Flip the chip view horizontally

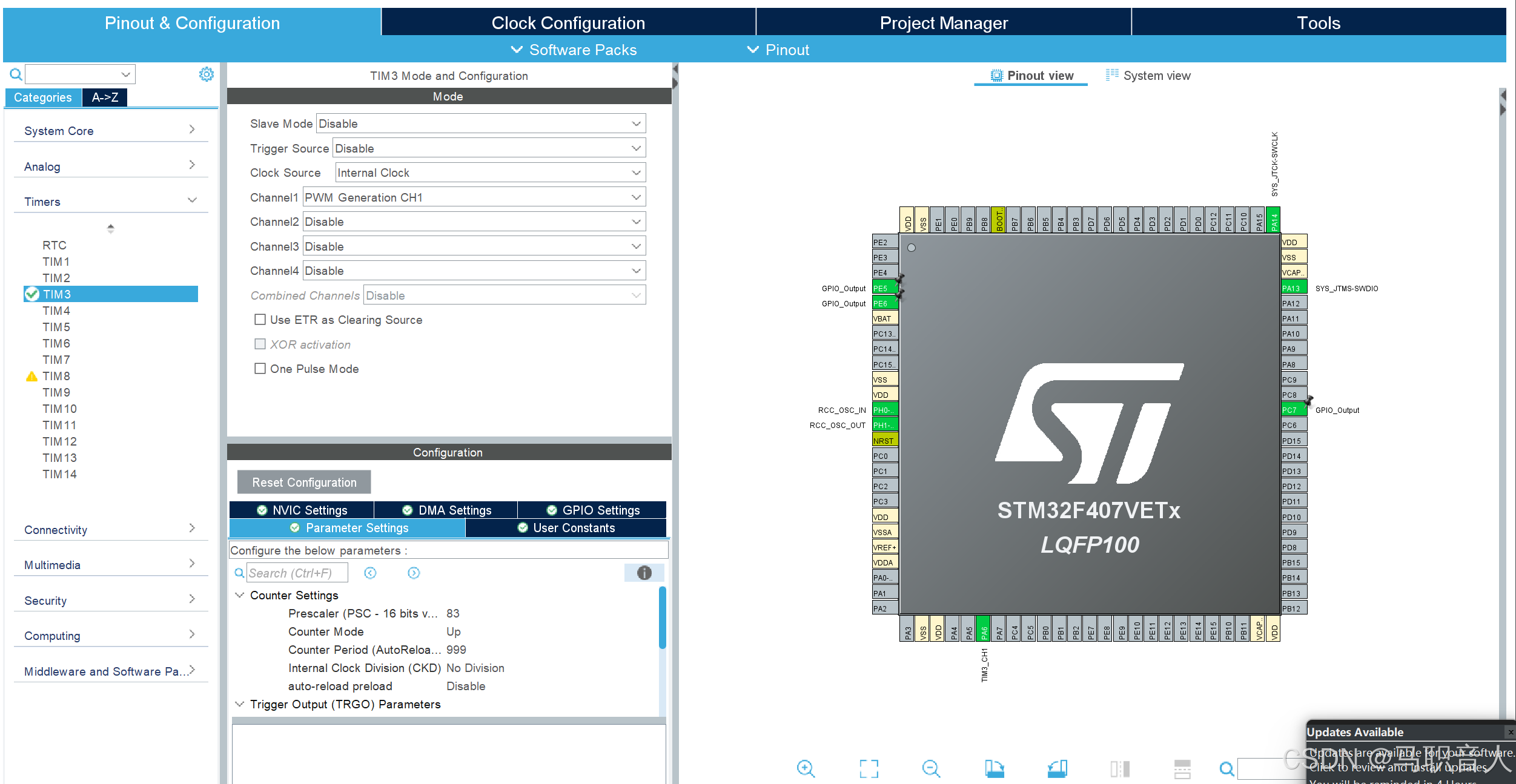coord(1120,768)
